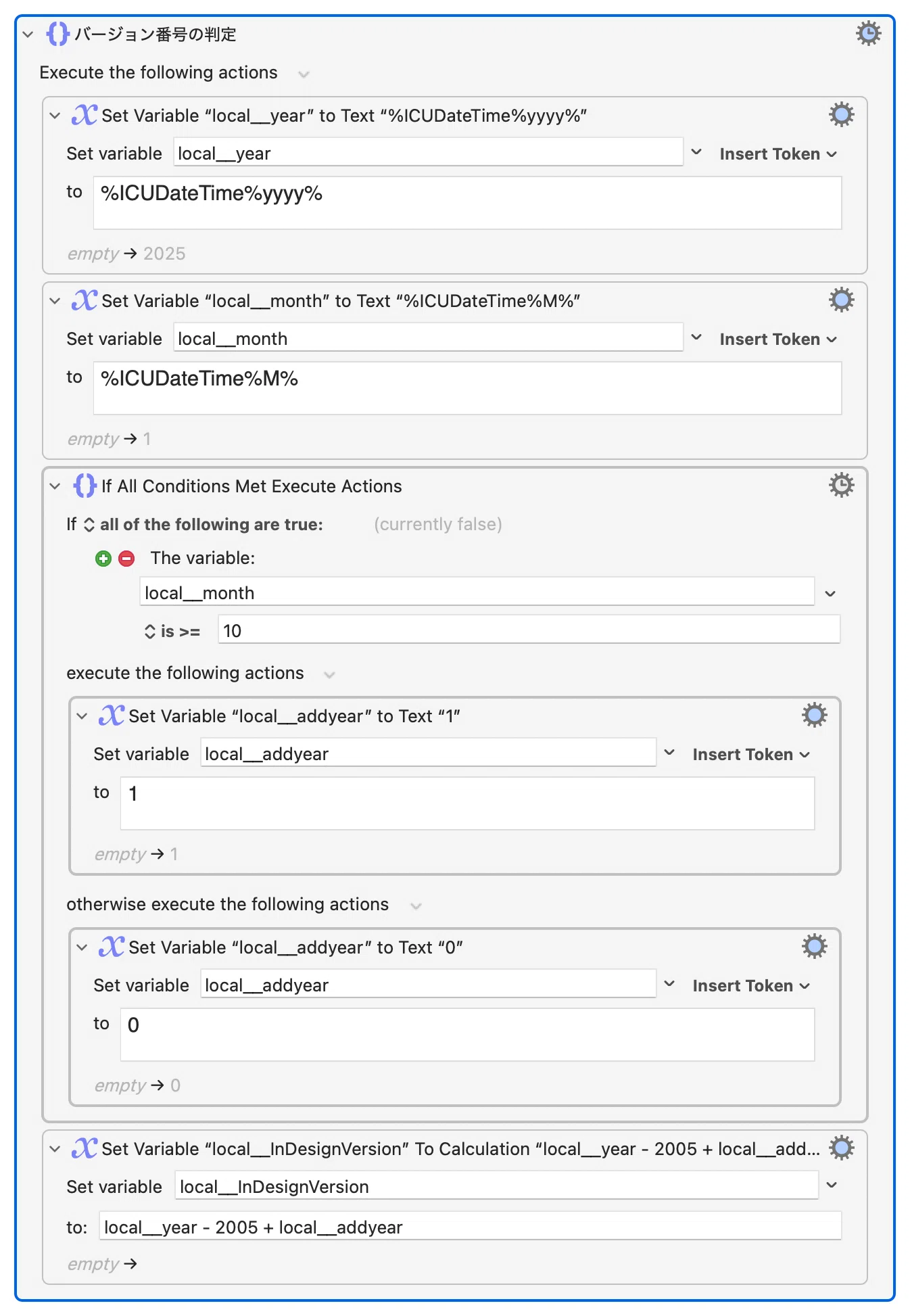Click the local__InDesignVersion variable name field
Image resolution: width=910 pixels, height=1316 pixels.
[x=496, y=1185]
